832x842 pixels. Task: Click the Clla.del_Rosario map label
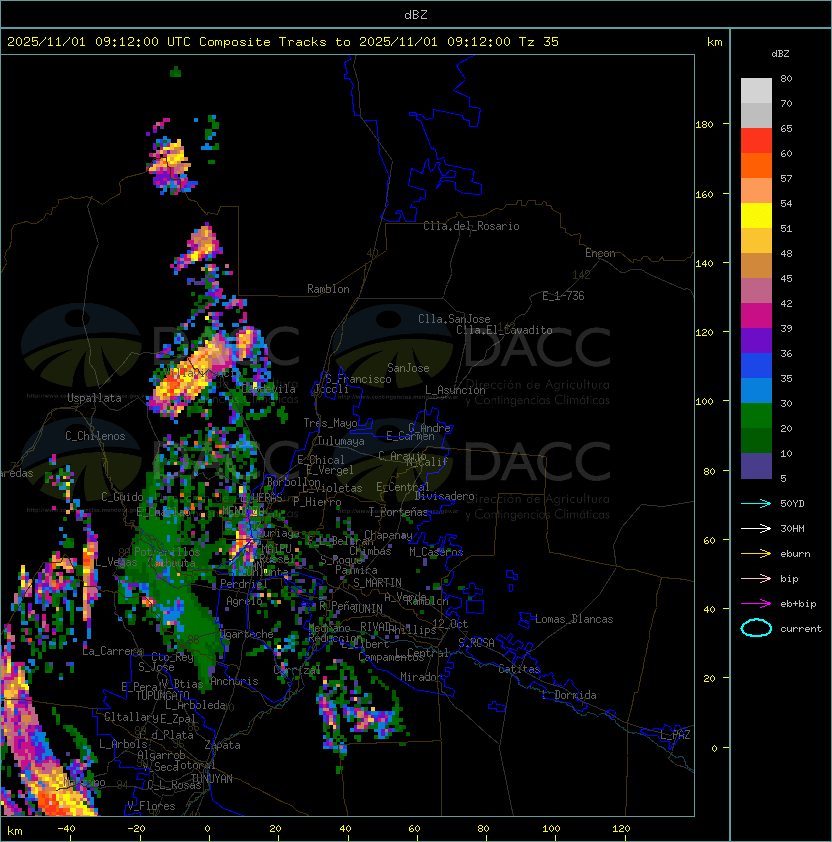(471, 226)
